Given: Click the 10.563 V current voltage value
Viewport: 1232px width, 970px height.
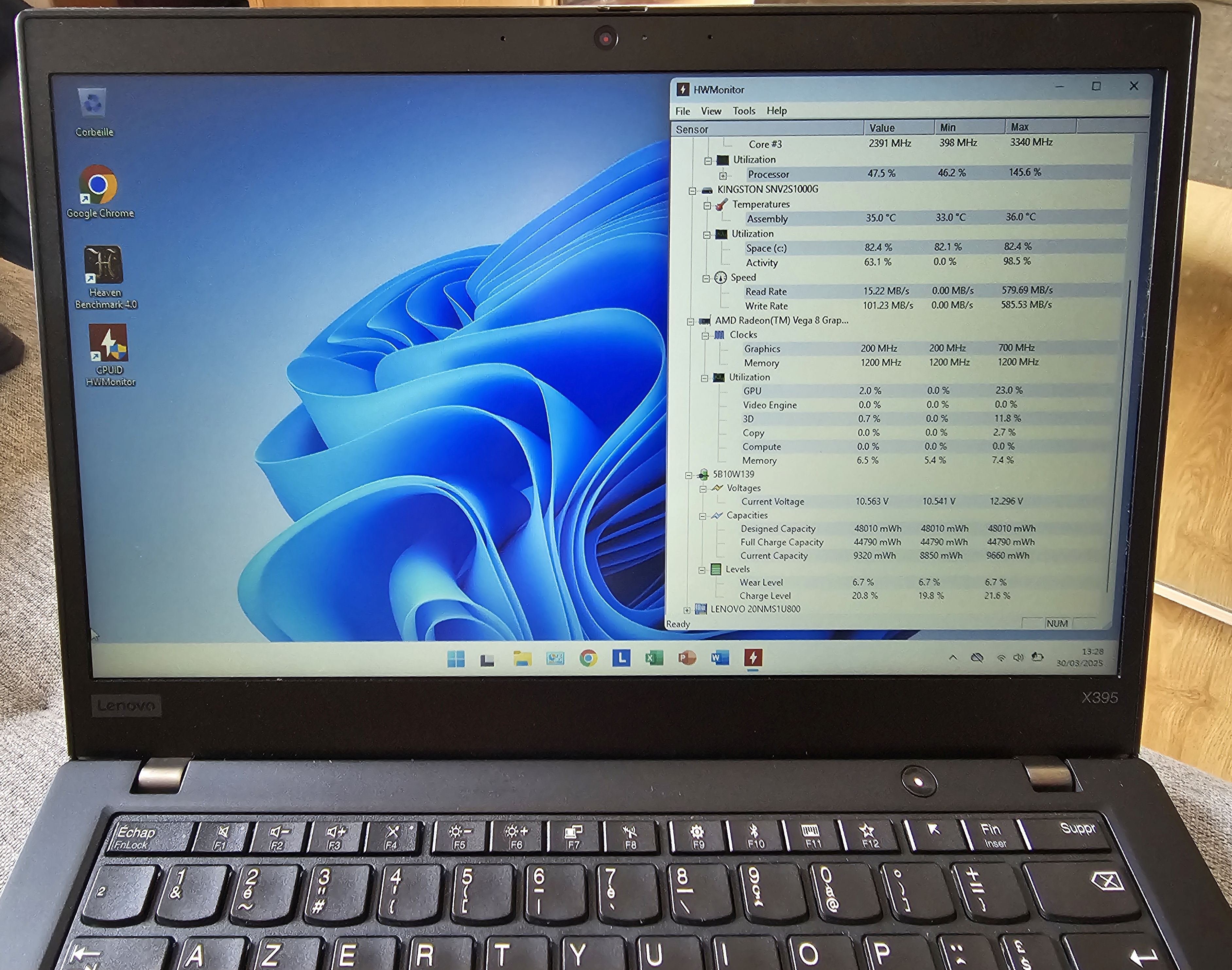Looking at the screenshot, I should coord(872,501).
